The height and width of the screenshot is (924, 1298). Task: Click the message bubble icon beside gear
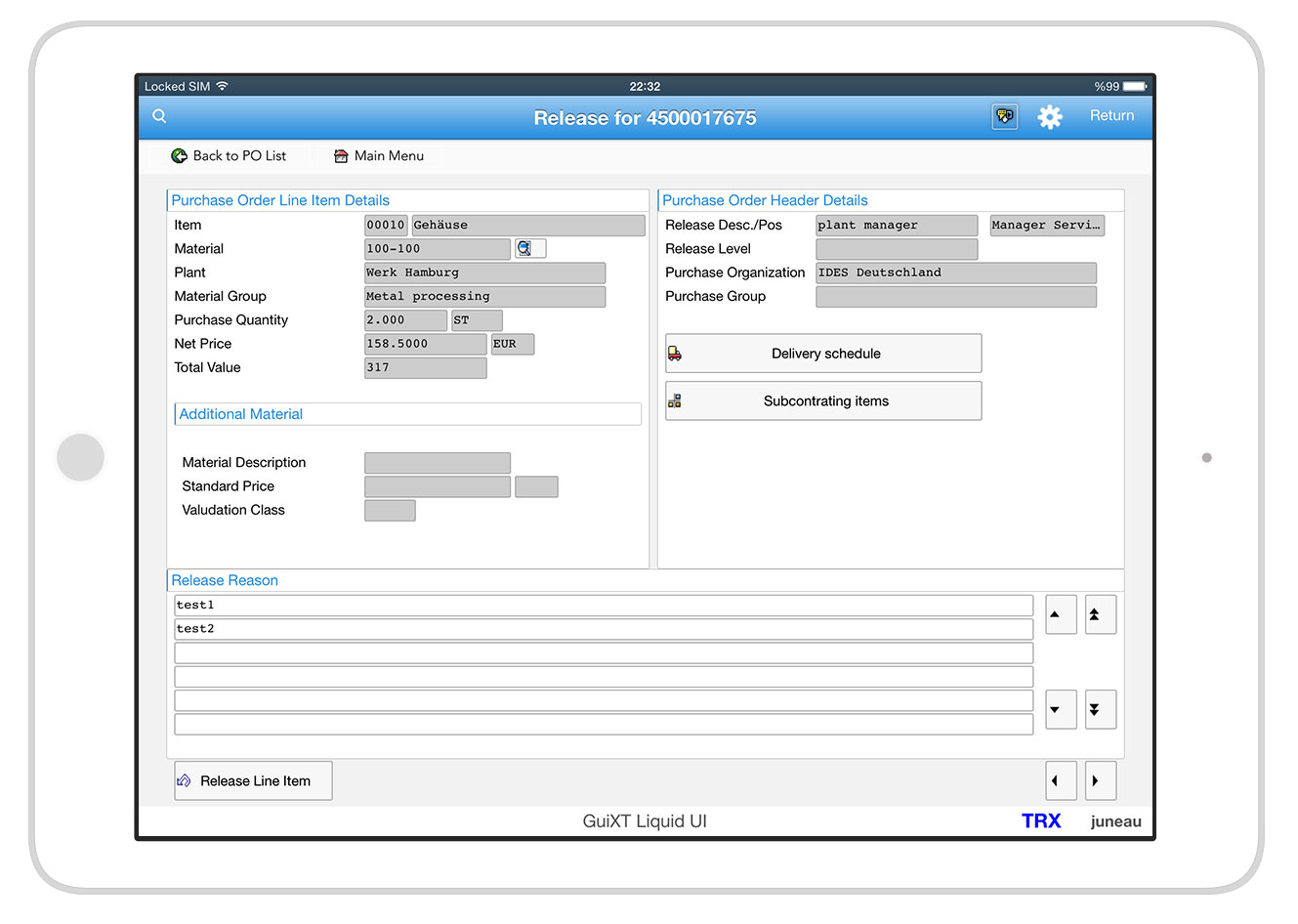click(1004, 116)
